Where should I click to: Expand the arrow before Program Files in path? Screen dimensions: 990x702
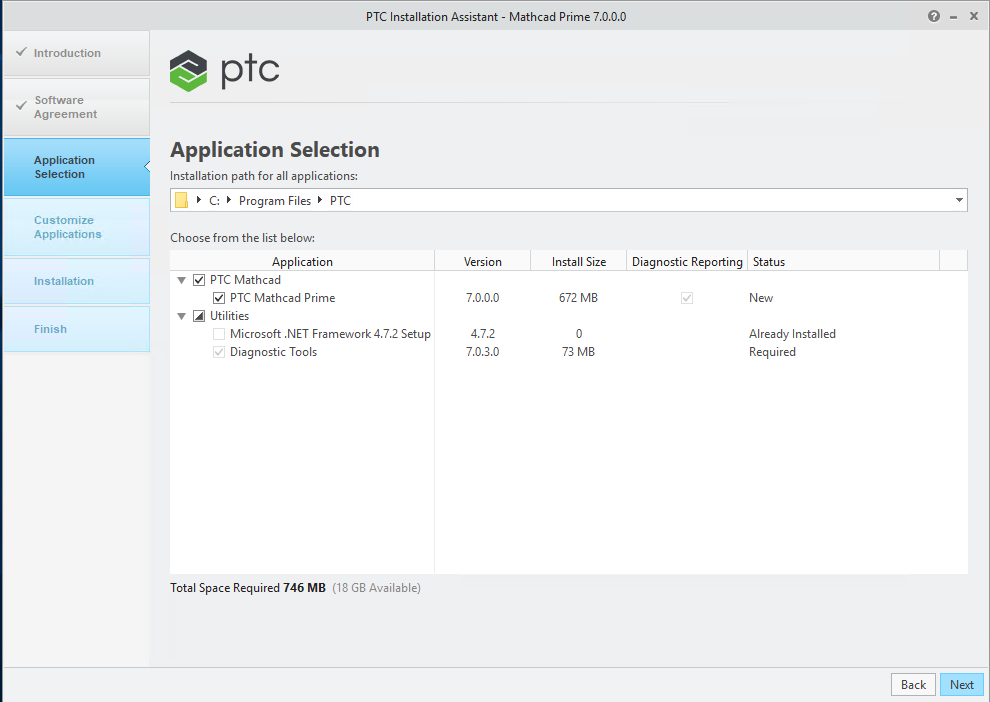click(x=229, y=200)
